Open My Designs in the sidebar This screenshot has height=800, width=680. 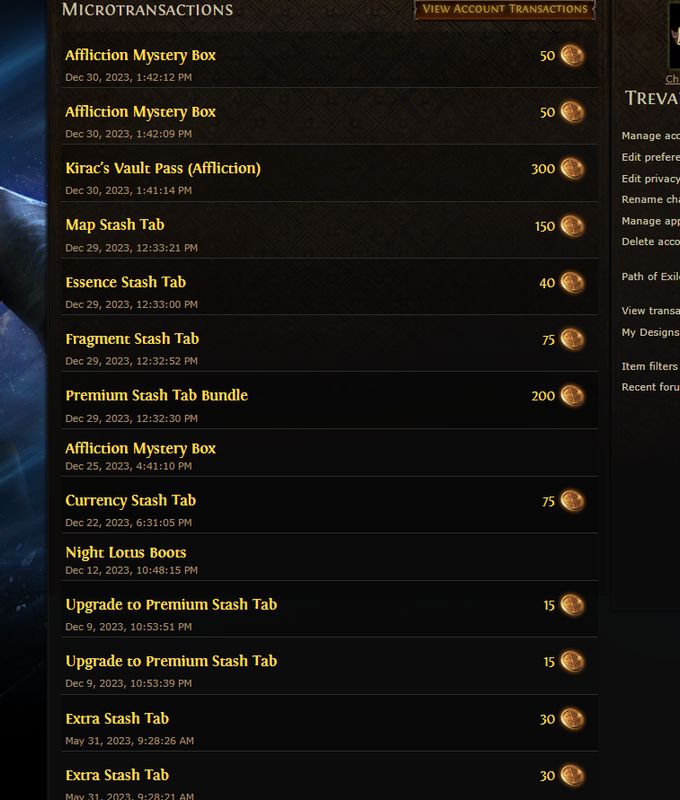pyautogui.click(x=650, y=332)
